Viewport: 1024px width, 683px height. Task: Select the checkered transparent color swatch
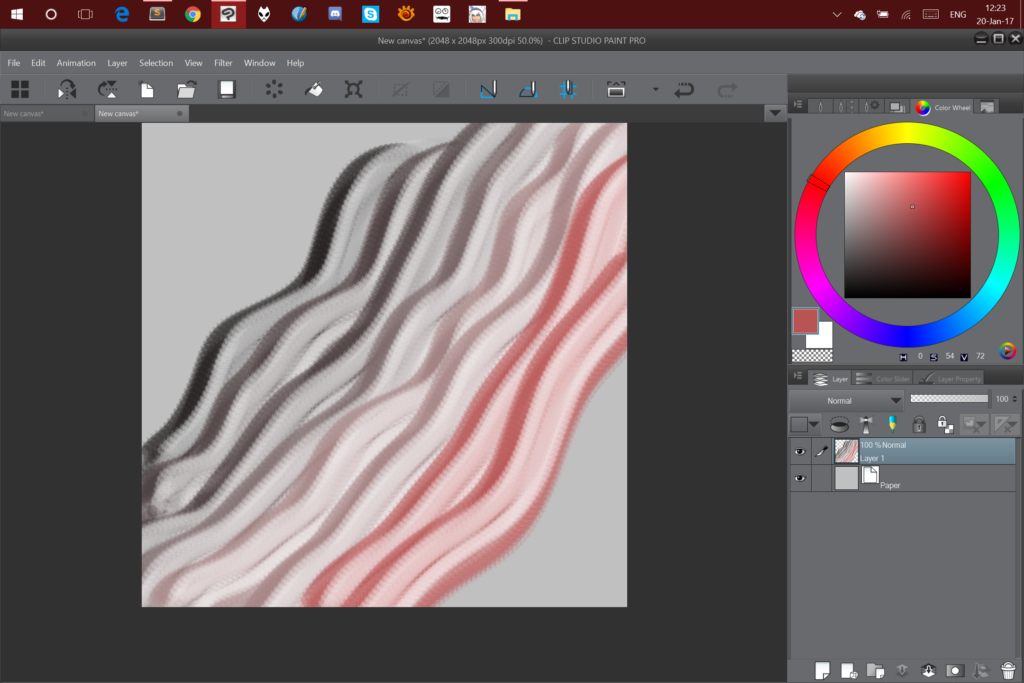pyautogui.click(x=812, y=356)
